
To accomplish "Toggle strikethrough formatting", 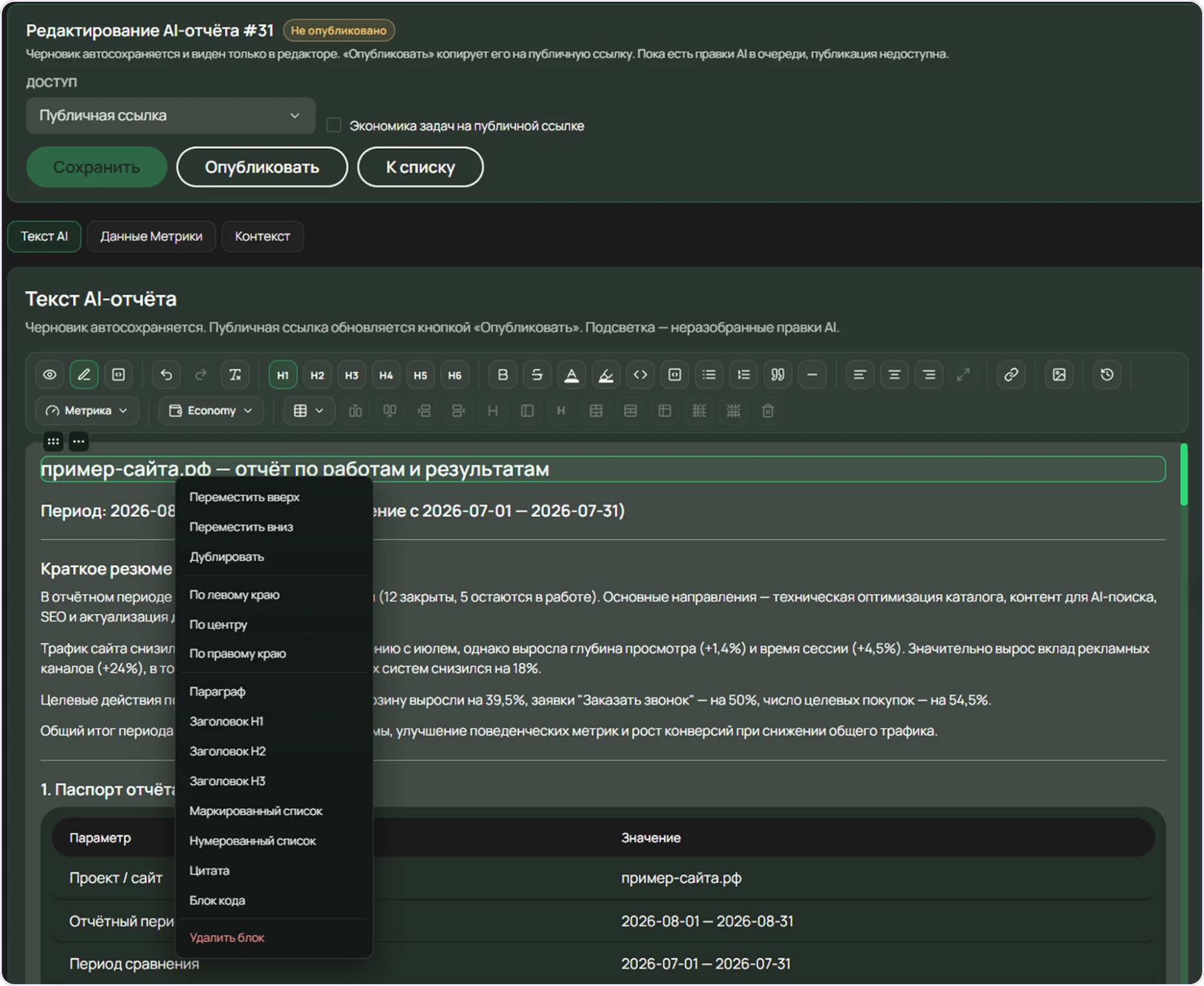I will 537,375.
